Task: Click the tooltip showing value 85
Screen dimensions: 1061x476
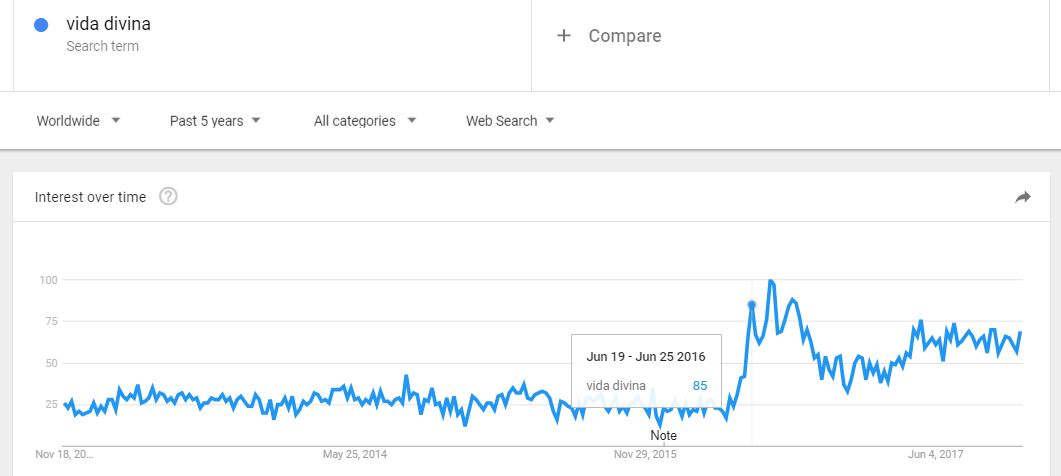Action: (646, 370)
